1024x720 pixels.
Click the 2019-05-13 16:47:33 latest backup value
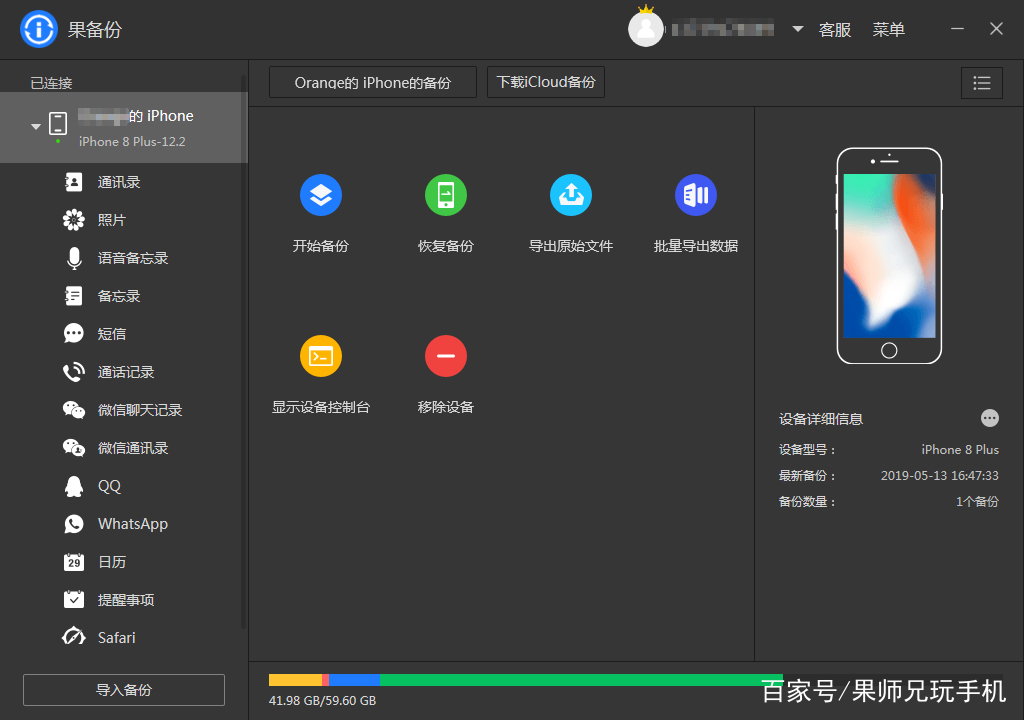pyautogui.click(x=939, y=476)
